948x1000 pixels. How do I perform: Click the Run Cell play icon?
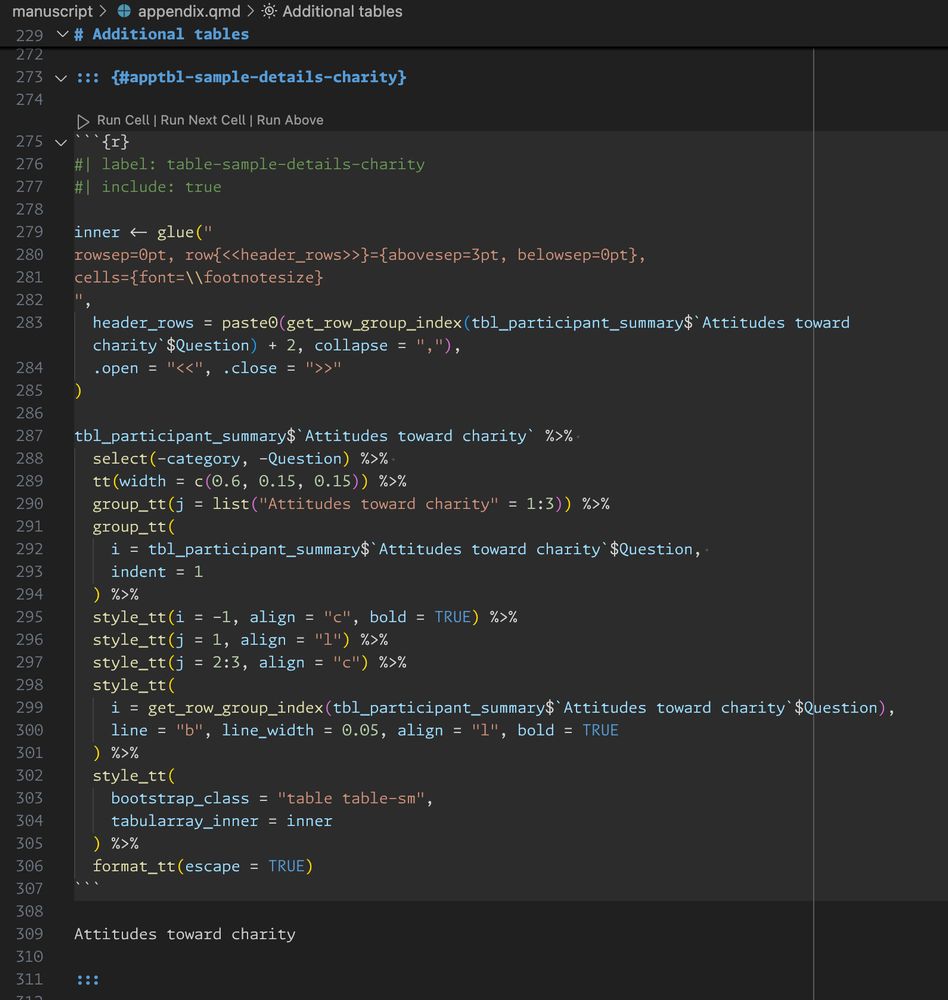click(x=82, y=121)
